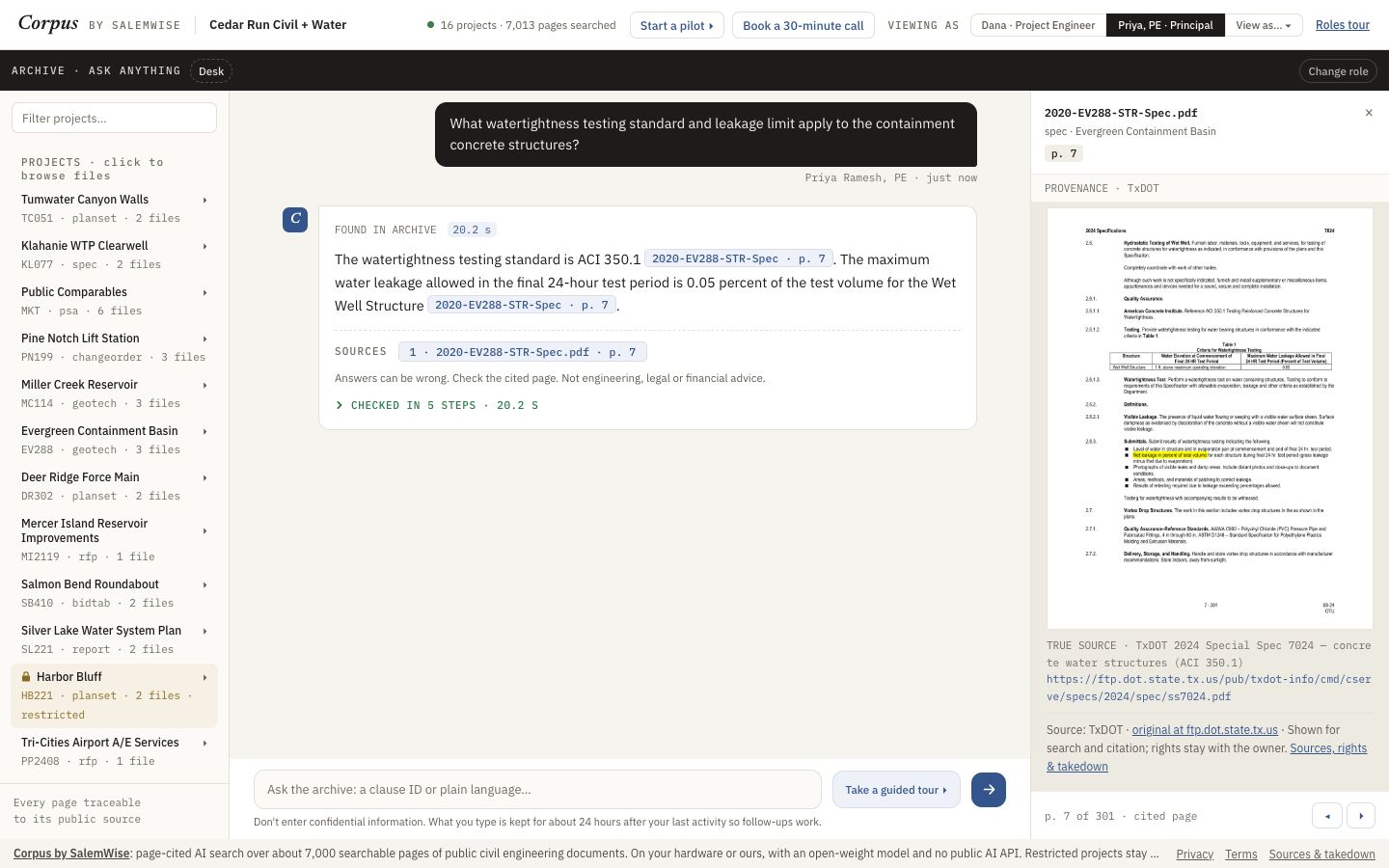
Task: Close the 2020-EV288-STR-Spec.pdf preview panel
Action: coord(1369,113)
